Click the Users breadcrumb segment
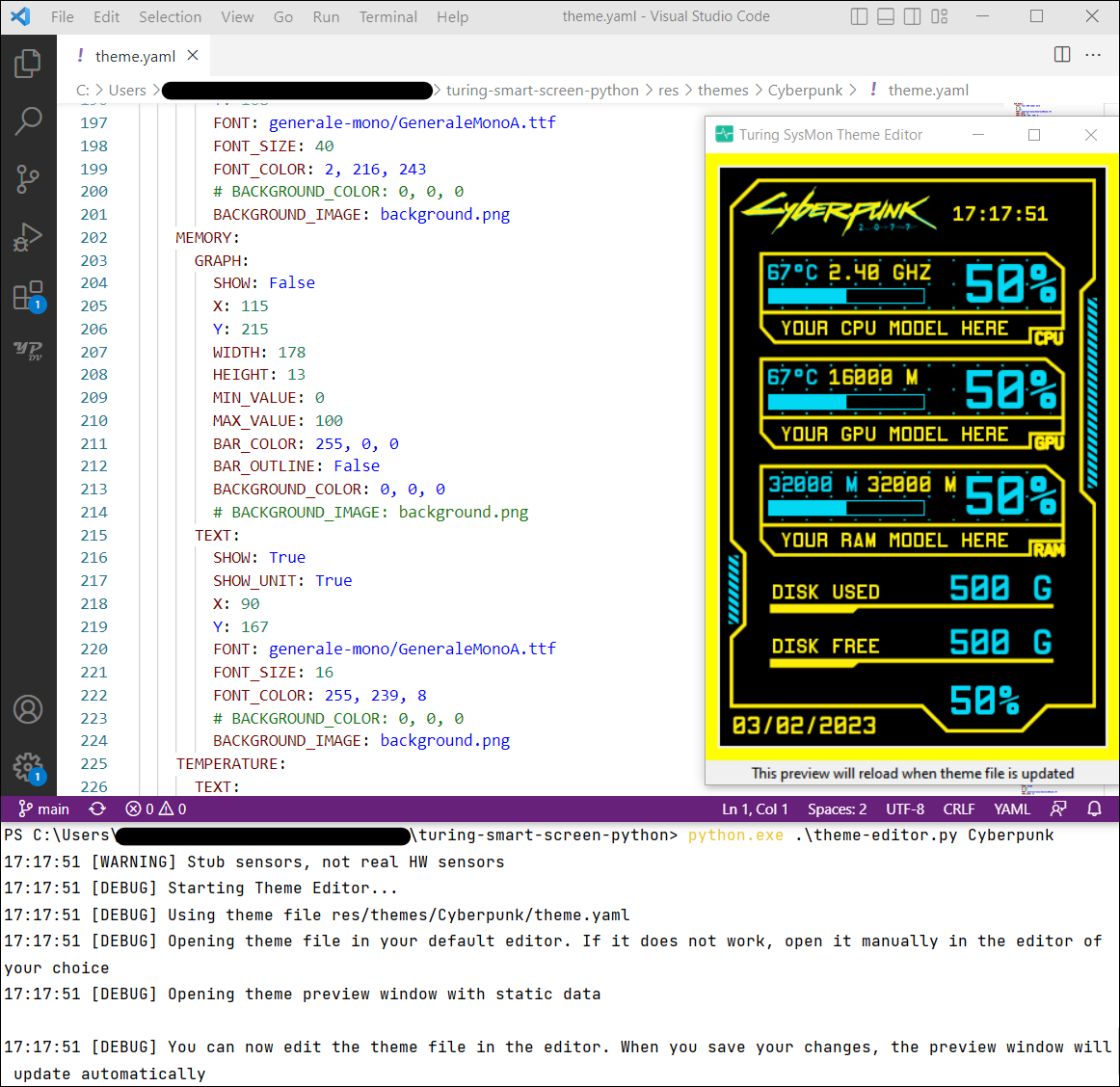 click(127, 90)
